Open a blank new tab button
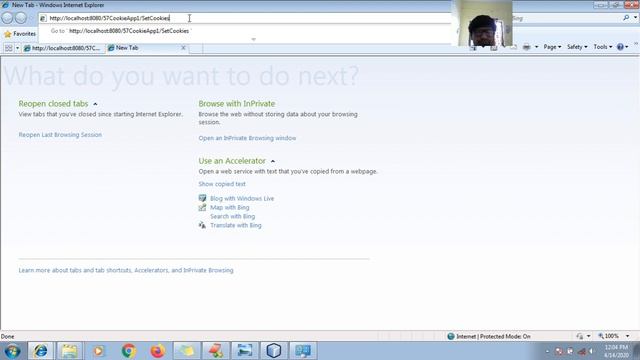 [196, 49]
